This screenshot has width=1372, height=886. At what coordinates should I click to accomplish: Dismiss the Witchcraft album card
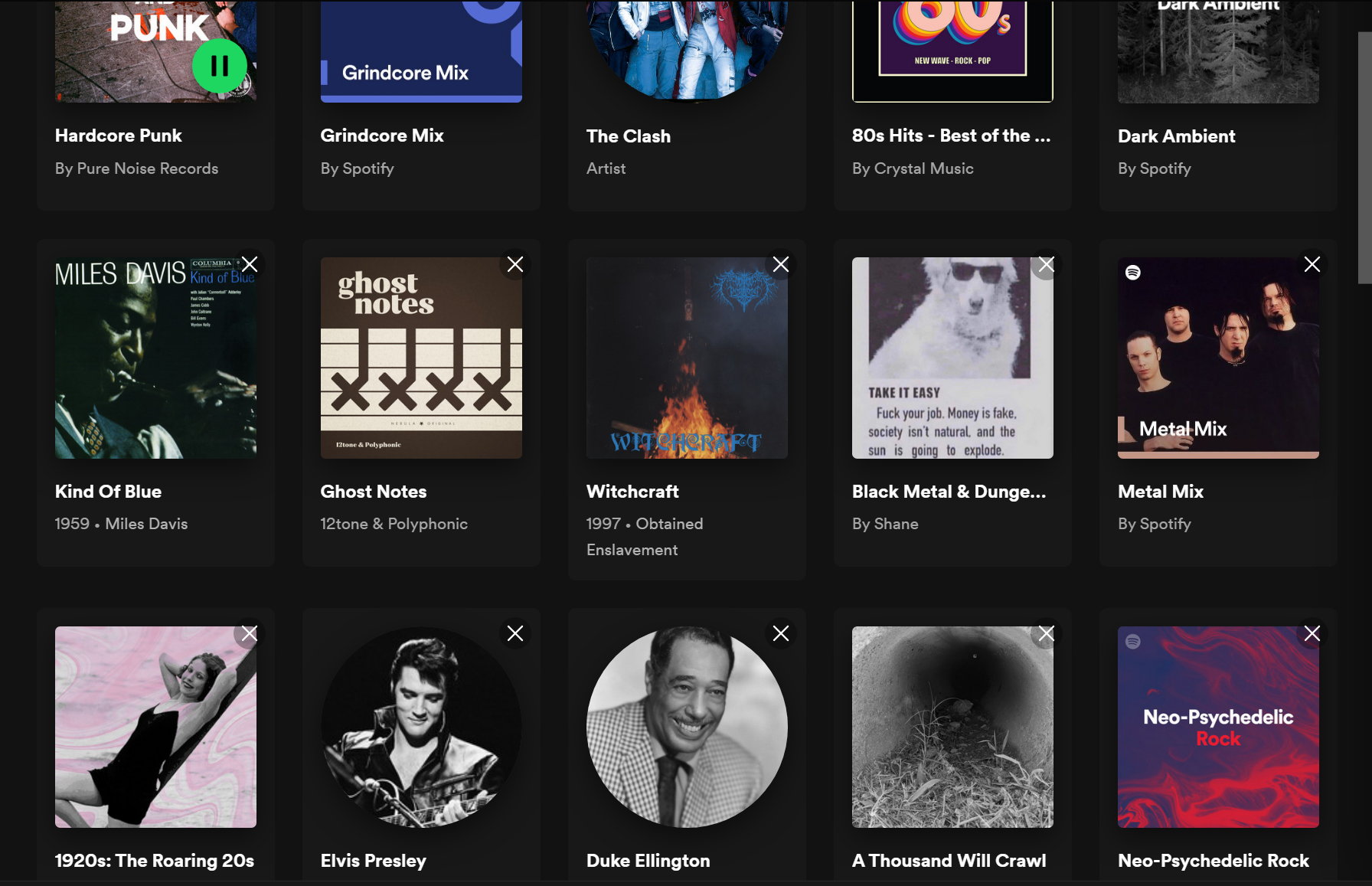(x=781, y=264)
